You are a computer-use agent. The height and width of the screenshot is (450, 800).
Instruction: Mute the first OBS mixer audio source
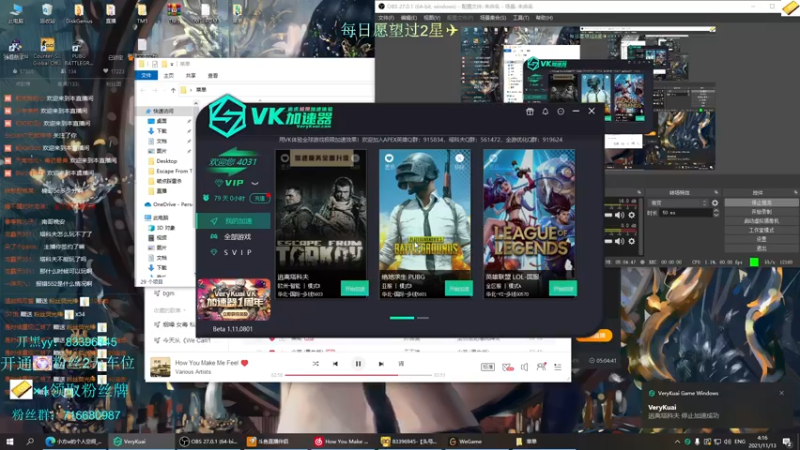point(619,215)
